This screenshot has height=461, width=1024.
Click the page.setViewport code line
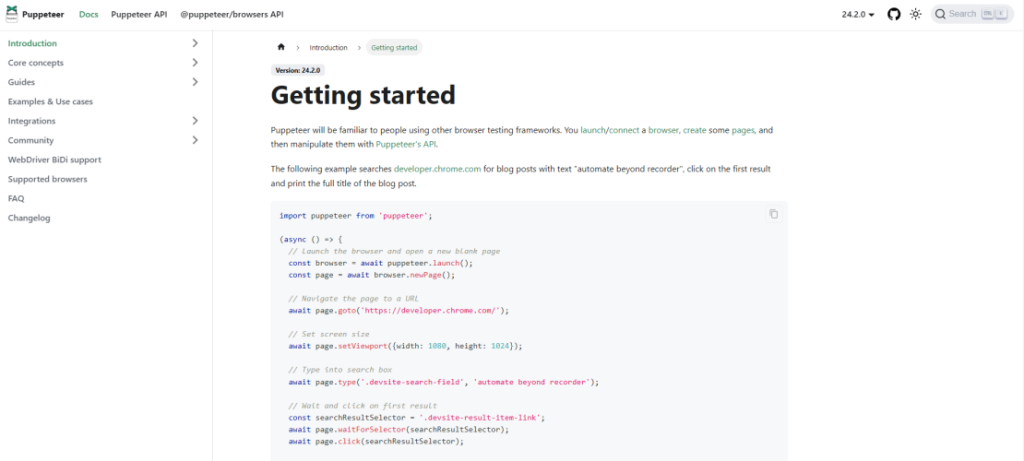(406, 346)
